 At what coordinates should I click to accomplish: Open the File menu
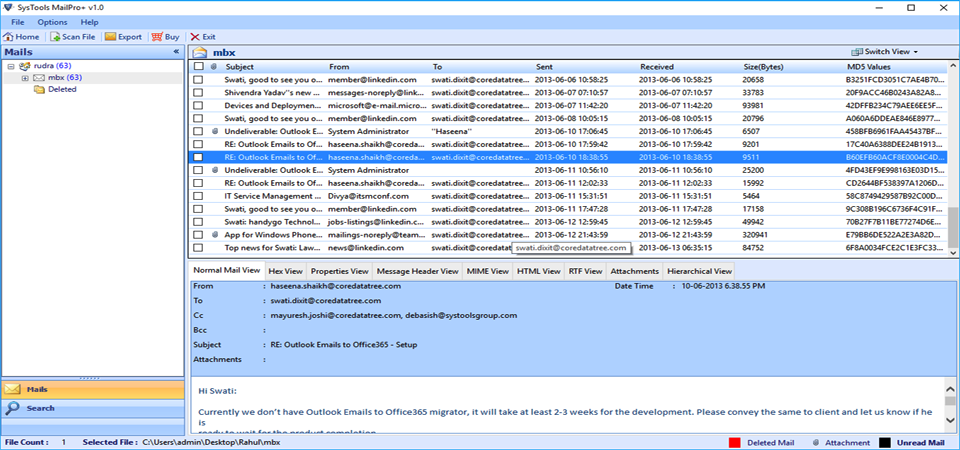pyautogui.click(x=17, y=22)
